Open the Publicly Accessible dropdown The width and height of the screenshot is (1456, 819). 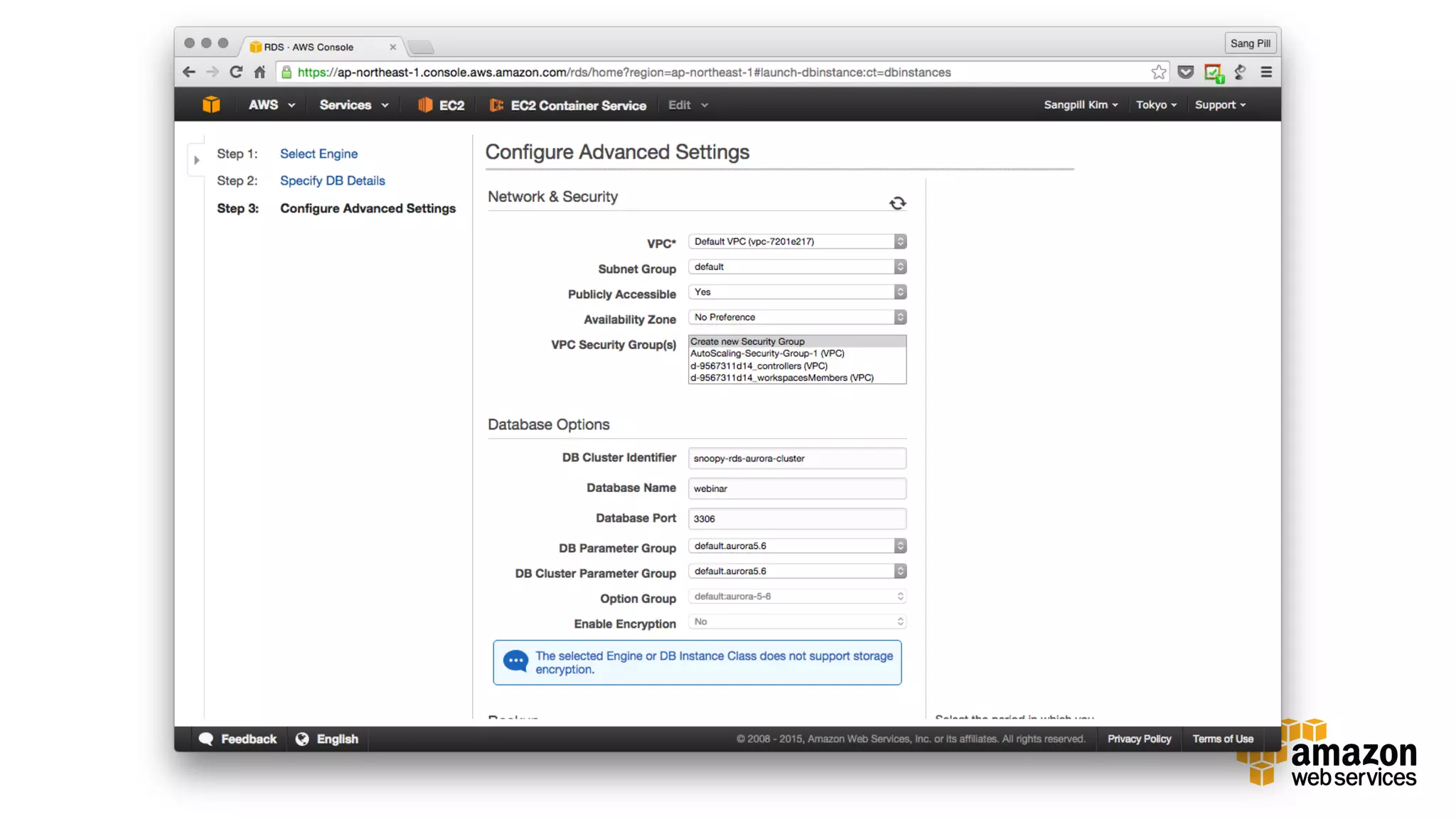click(796, 292)
